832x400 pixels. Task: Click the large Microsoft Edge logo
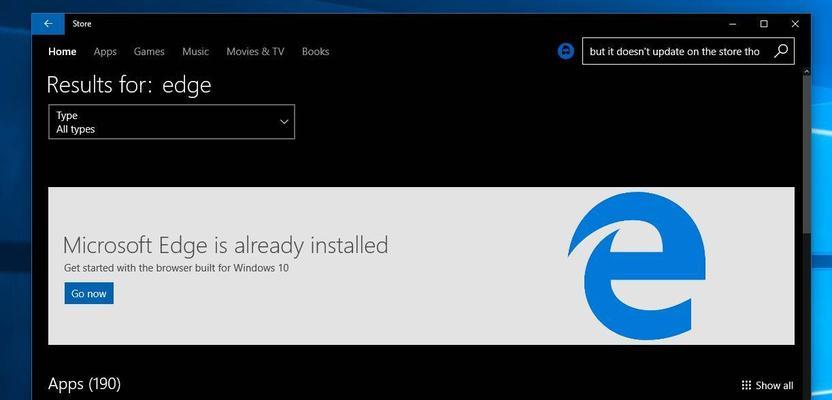(637, 266)
